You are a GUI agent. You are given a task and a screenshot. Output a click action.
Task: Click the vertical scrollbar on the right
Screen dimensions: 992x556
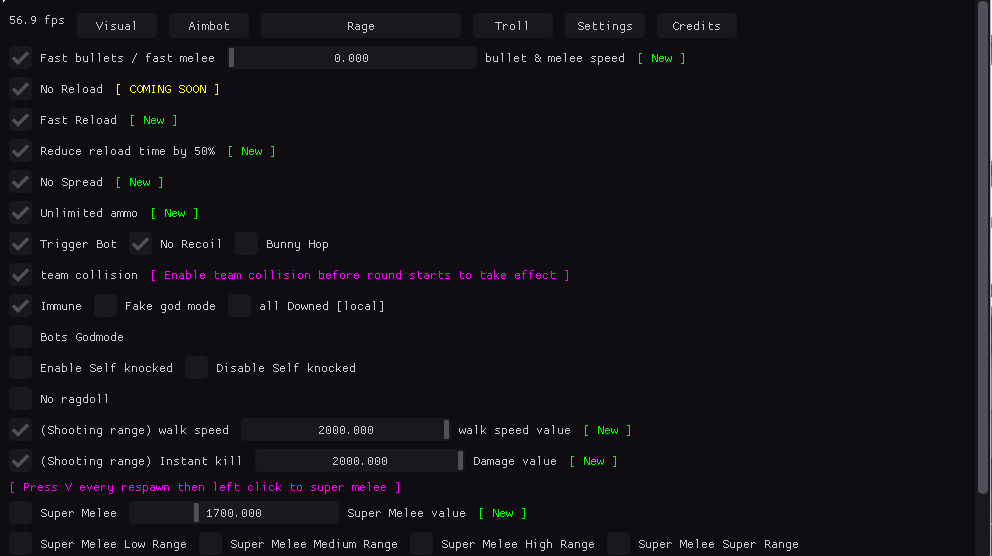point(982,250)
